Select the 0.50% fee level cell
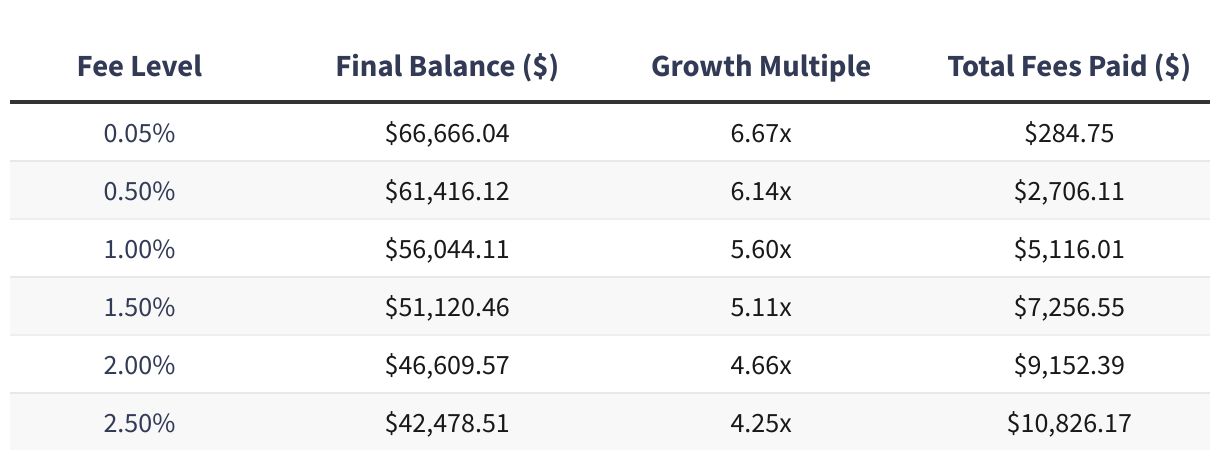 [139, 191]
